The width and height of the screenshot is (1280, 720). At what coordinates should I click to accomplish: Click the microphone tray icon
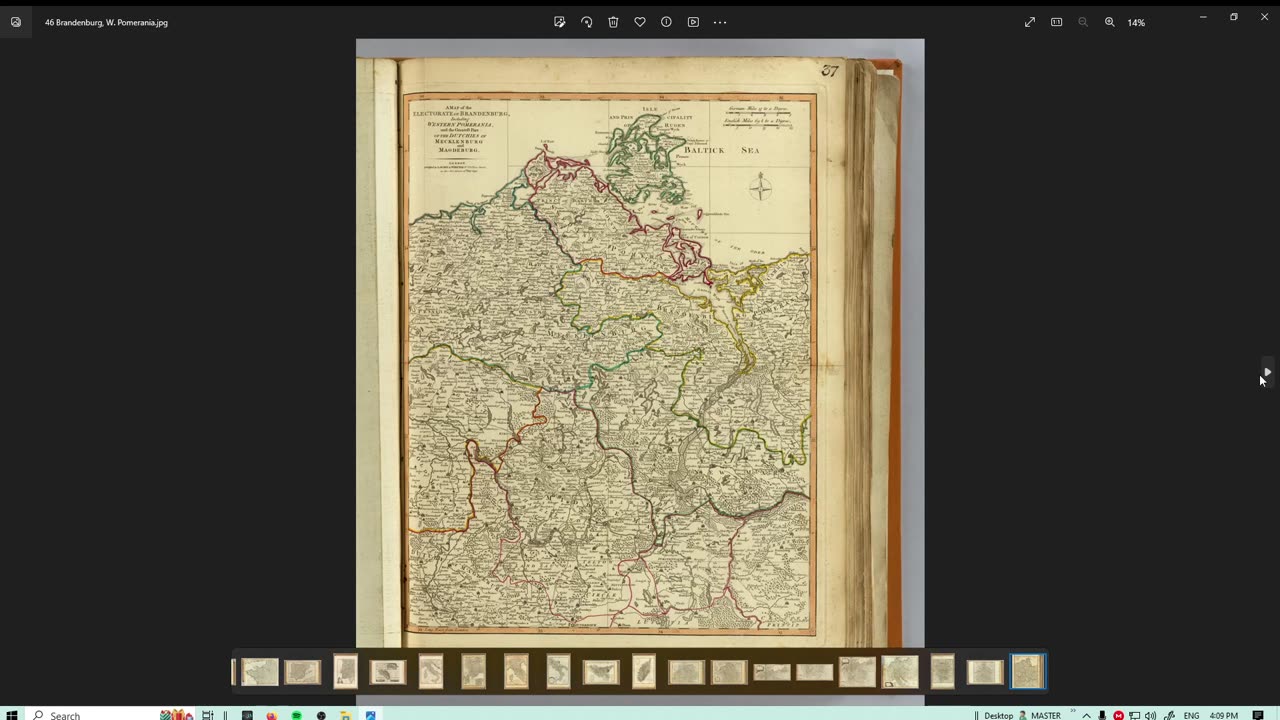pyautogui.click(x=1102, y=715)
